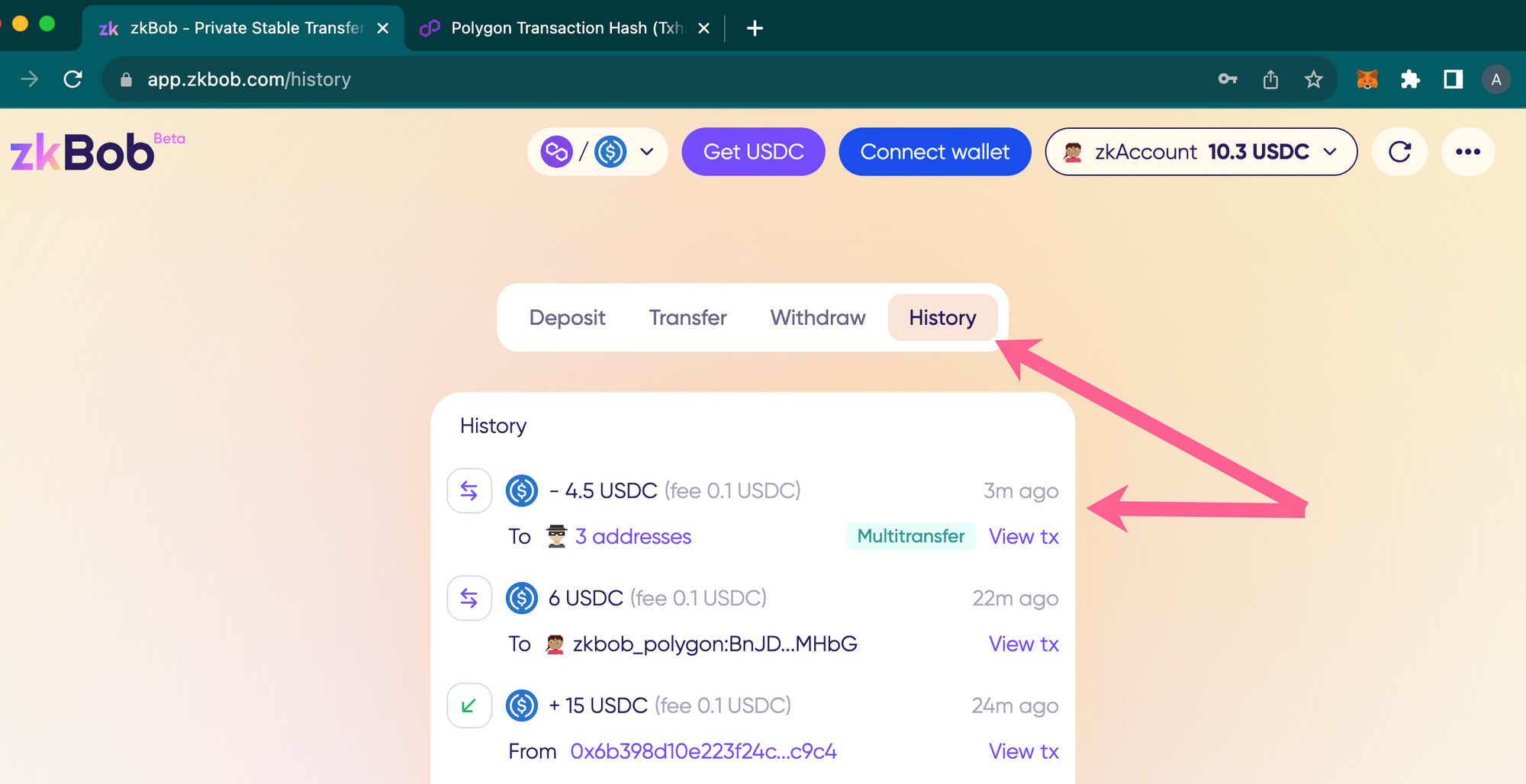Image resolution: width=1526 pixels, height=784 pixels.
Task: Click the share page icon
Action: [1270, 79]
